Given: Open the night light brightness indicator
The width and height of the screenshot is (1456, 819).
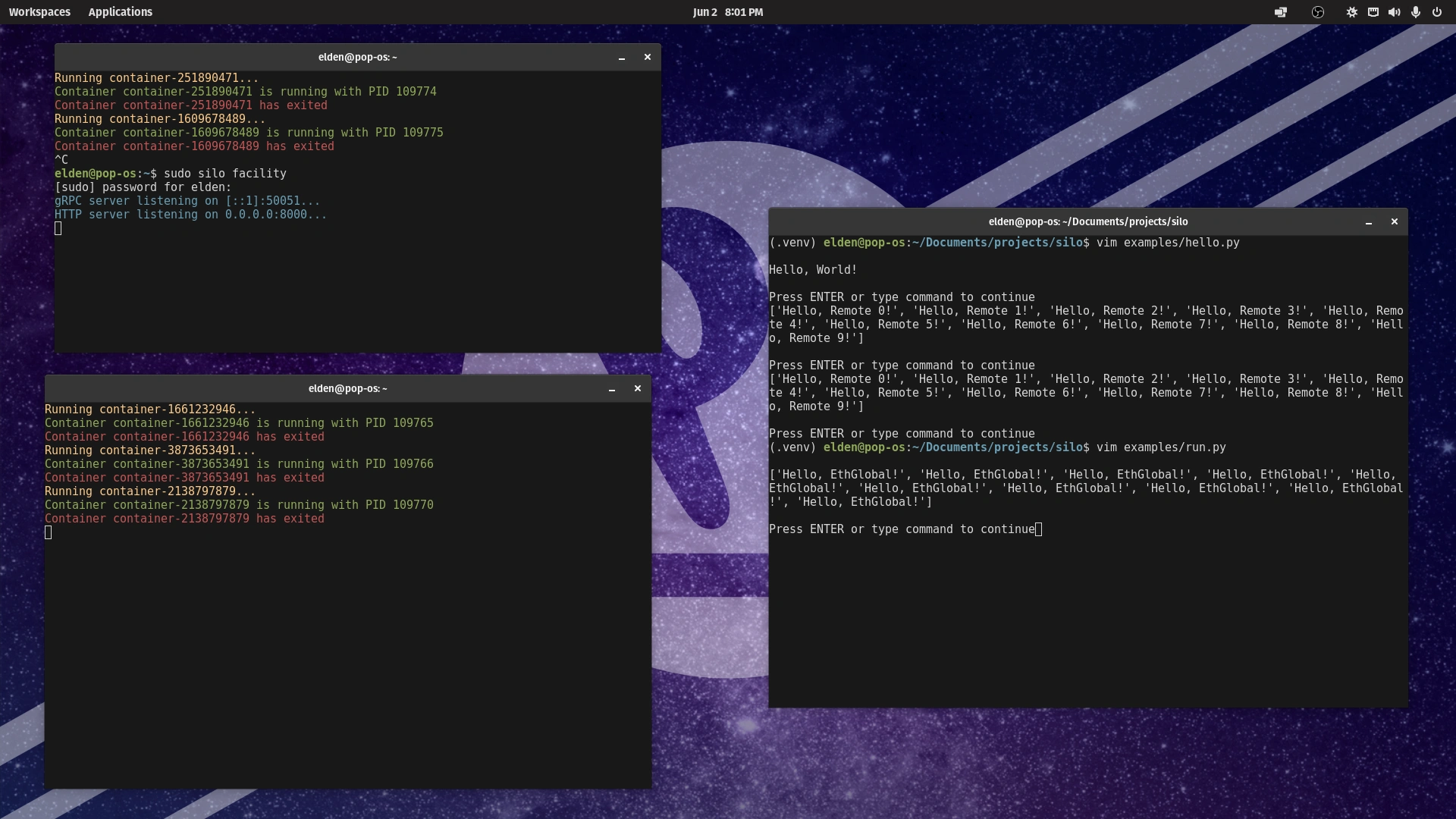Looking at the screenshot, I should (1351, 12).
